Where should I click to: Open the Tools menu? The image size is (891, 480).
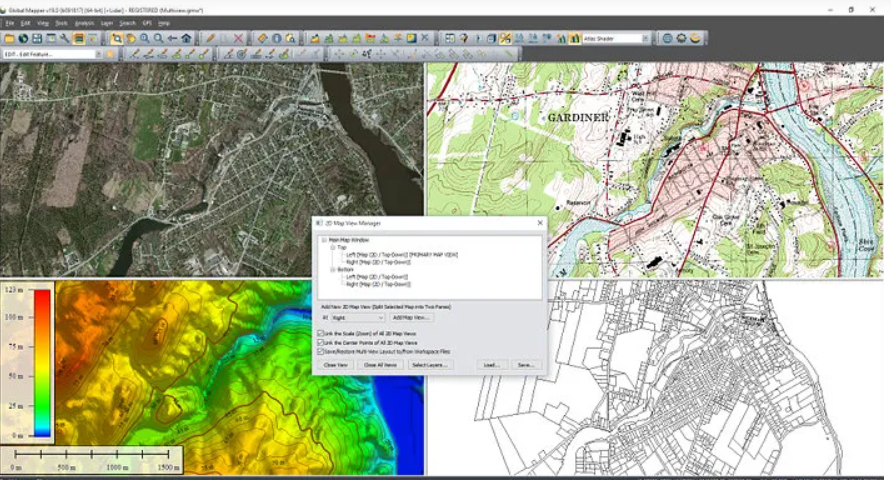point(61,23)
